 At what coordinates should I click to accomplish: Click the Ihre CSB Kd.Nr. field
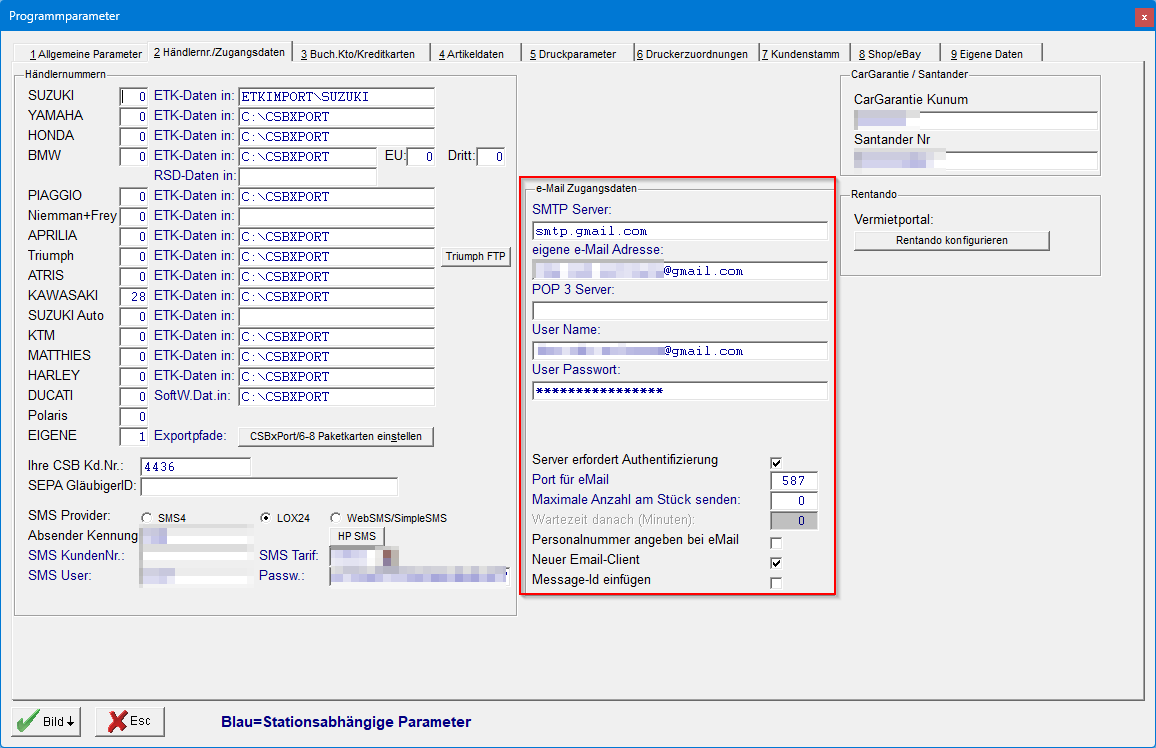tap(195, 466)
